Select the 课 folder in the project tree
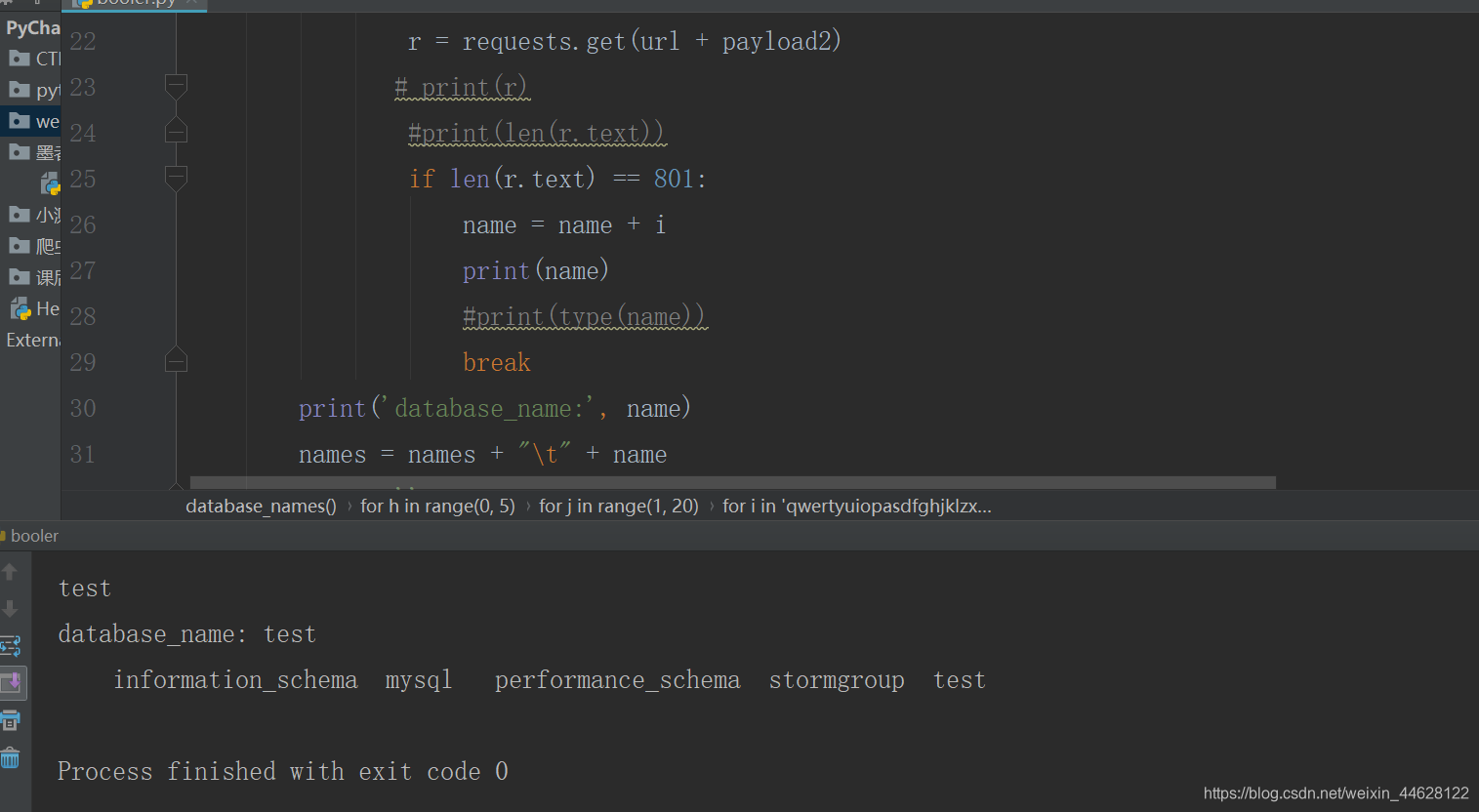The height and width of the screenshot is (812, 1479). [33, 277]
